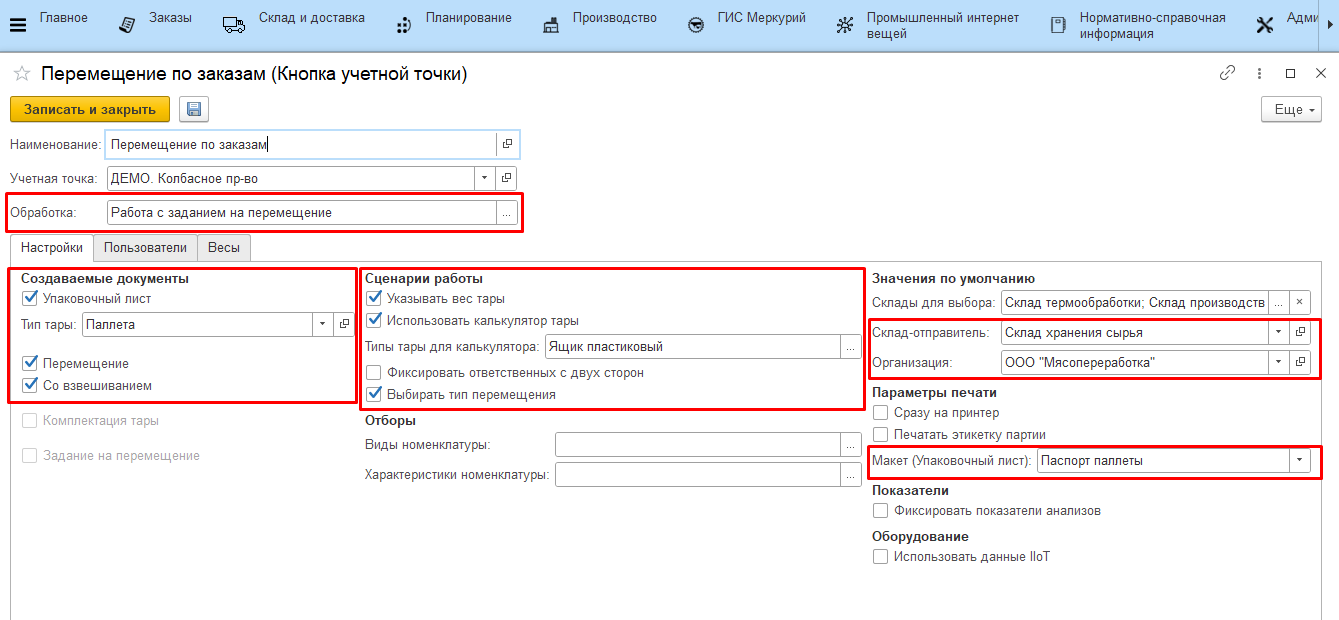The height and width of the screenshot is (620, 1339).
Task: Expand the Организация dropdown arrow
Action: 1278,362
